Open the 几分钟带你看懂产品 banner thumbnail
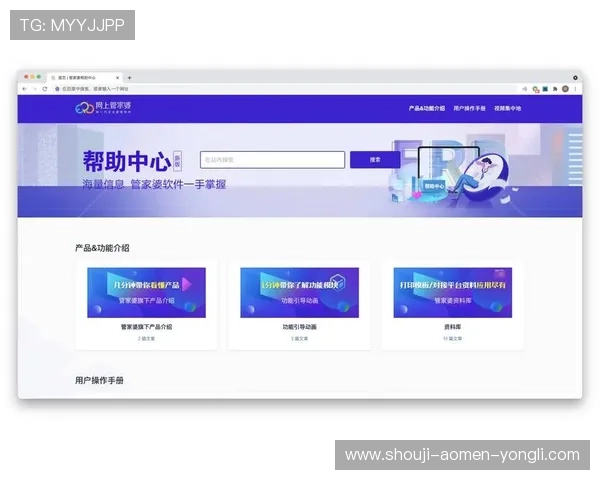This screenshot has width=600, height=480. coord(147,292)
